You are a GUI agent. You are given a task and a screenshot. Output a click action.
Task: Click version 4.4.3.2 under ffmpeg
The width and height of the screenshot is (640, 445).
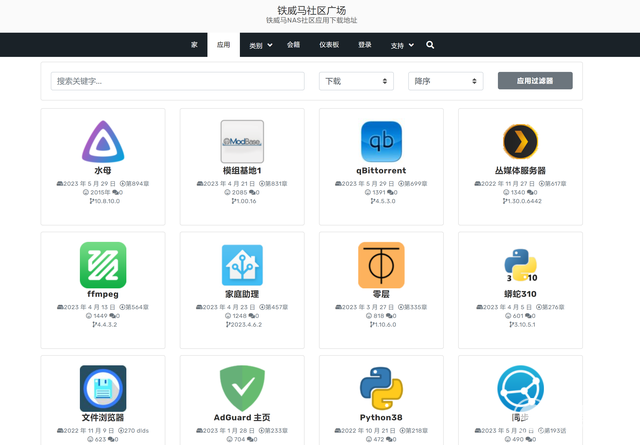(x=105, y=325)
